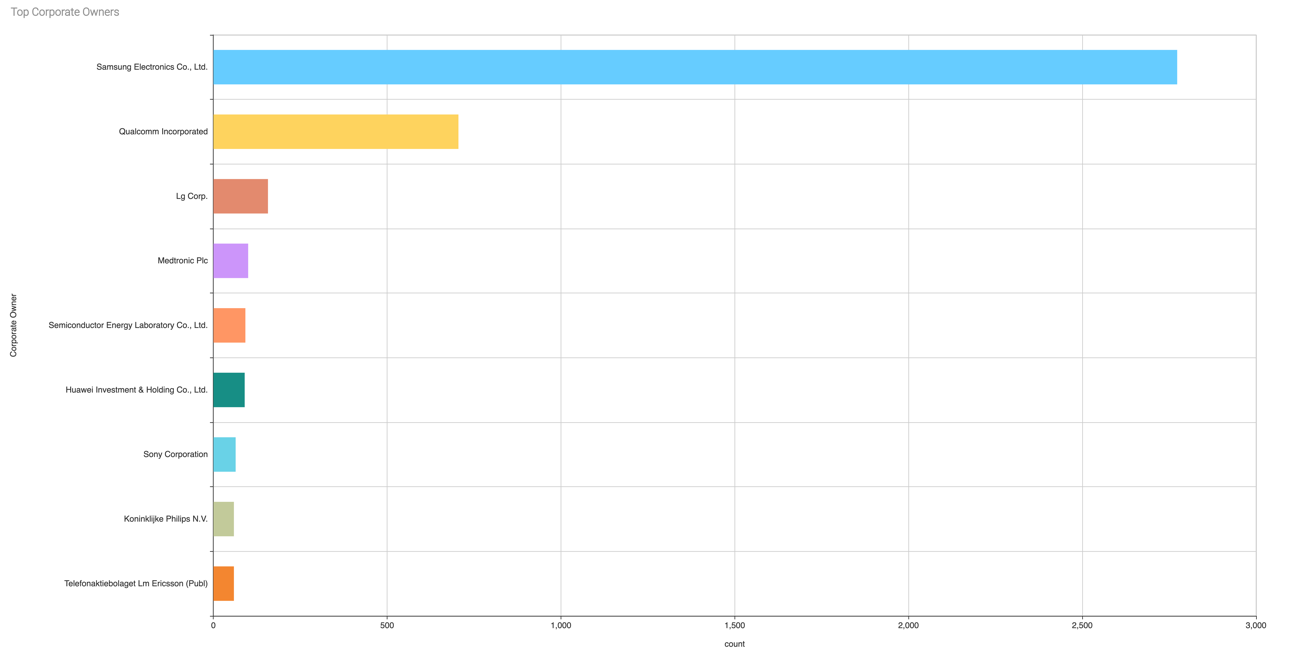
Task: Click the 'count' x-axis title
Action: point(734,644)
